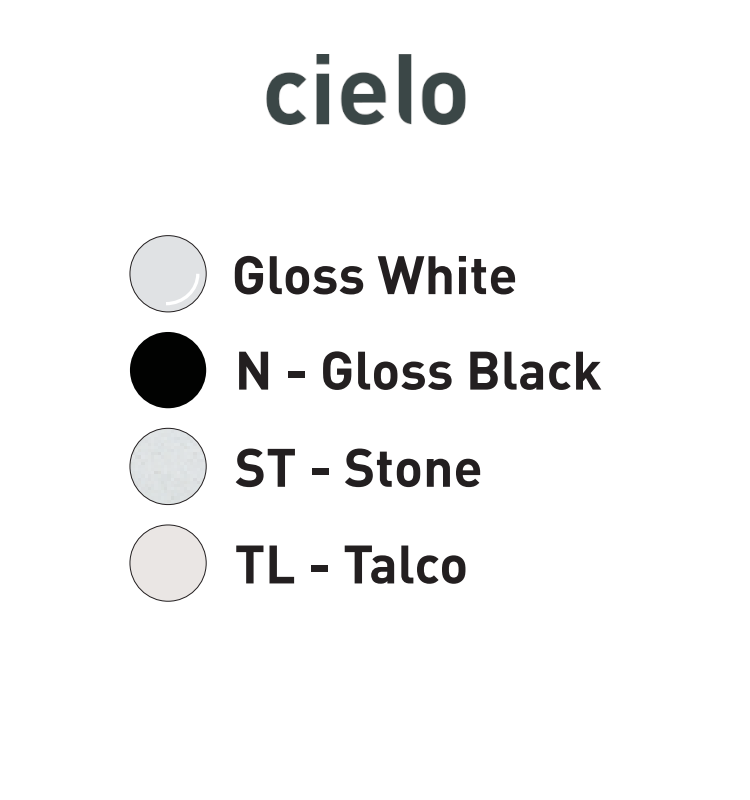Click the "ST - Stone" label

[x=357, y=468]
